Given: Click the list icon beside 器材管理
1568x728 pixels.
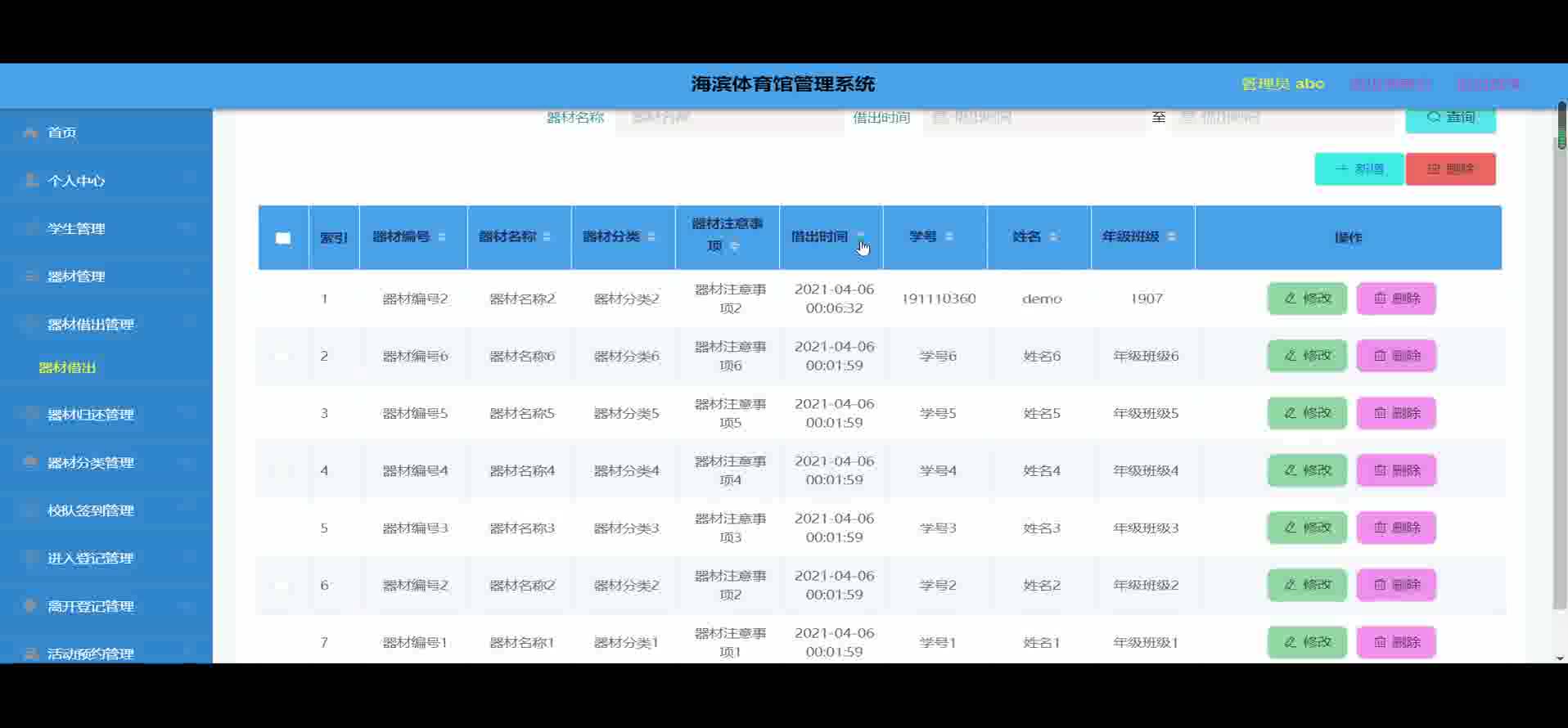Looking at the screenshot, I should 30,276.
